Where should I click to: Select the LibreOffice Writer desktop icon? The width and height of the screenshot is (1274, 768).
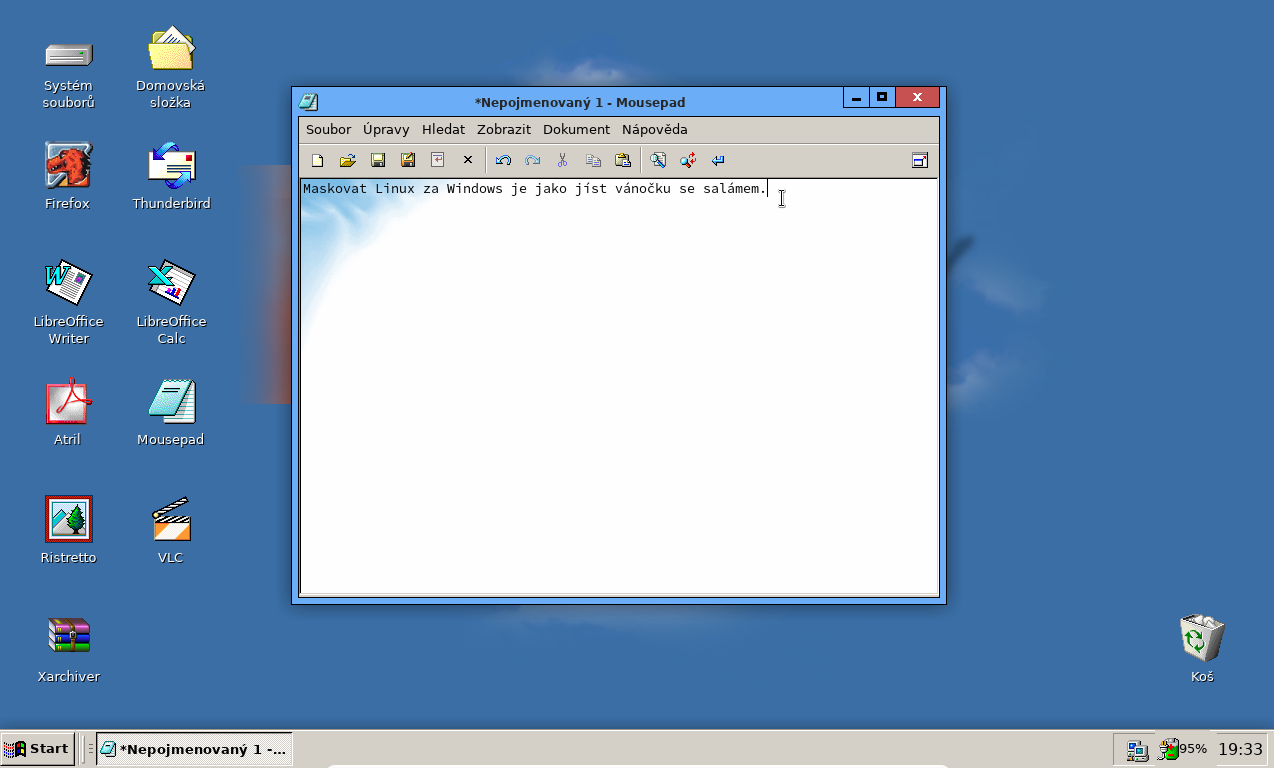tap(68, 302)
